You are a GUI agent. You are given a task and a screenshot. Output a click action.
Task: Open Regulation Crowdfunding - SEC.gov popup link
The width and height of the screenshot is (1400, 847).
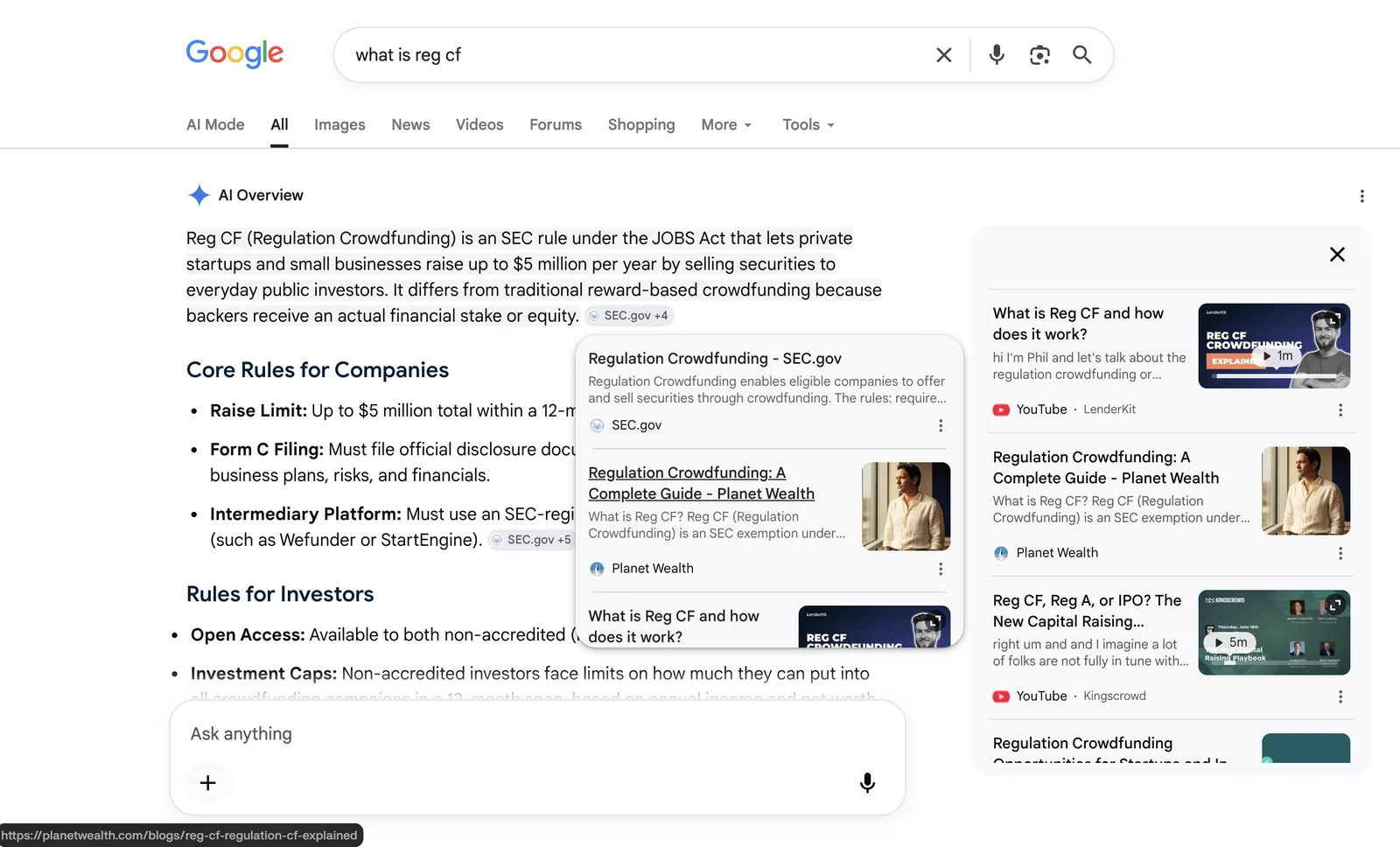(715, 359)
